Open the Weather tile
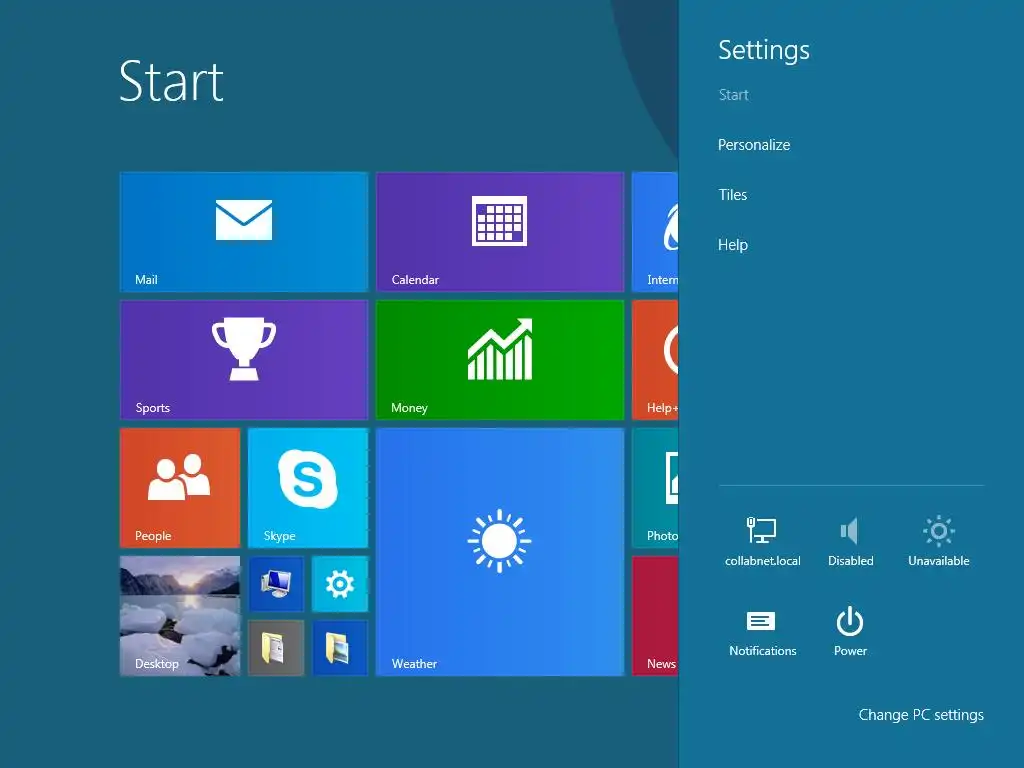 [x=500, y=552]
